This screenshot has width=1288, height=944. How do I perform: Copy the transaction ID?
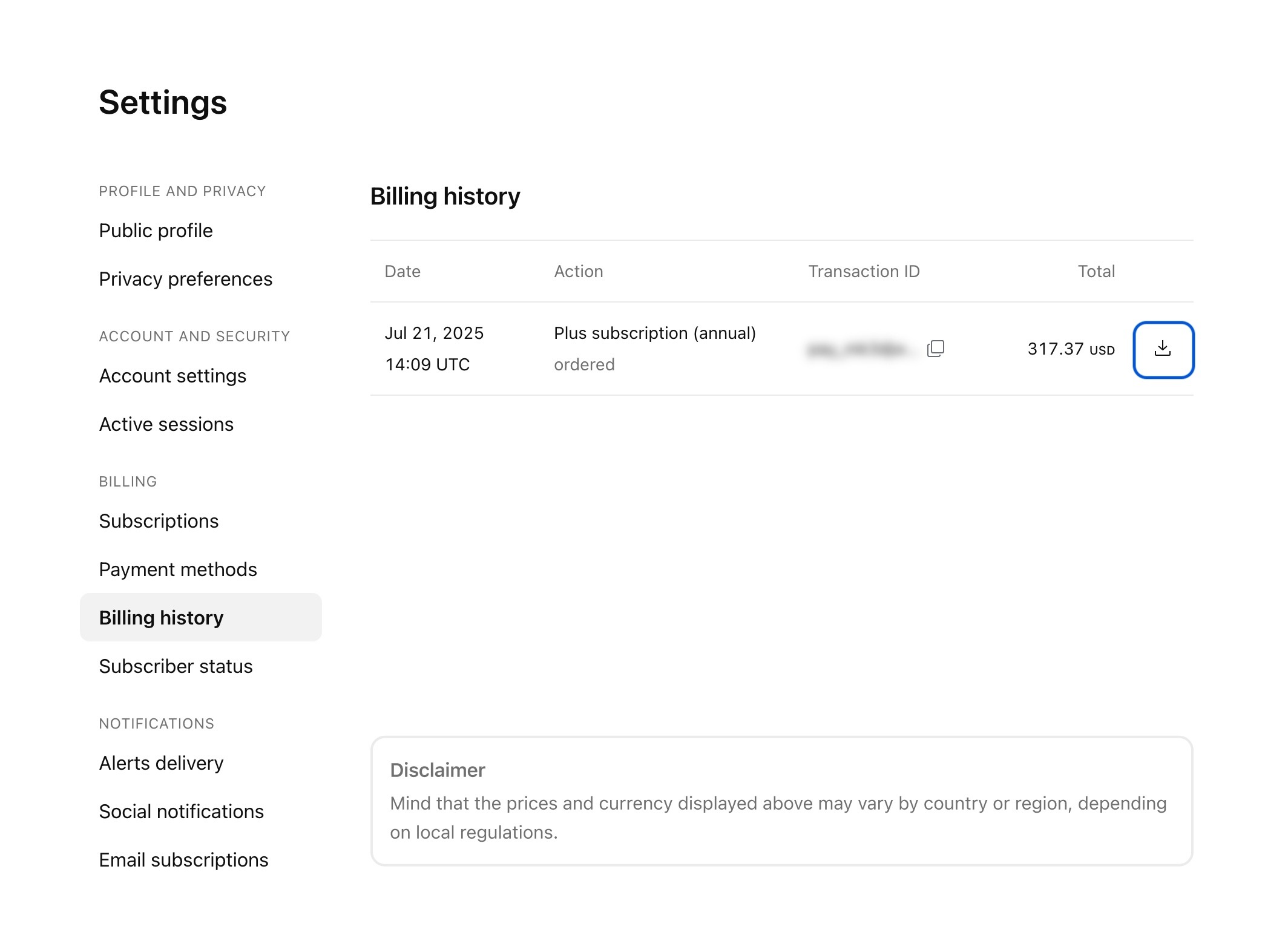pyautogui.click(x=936, y=349)
